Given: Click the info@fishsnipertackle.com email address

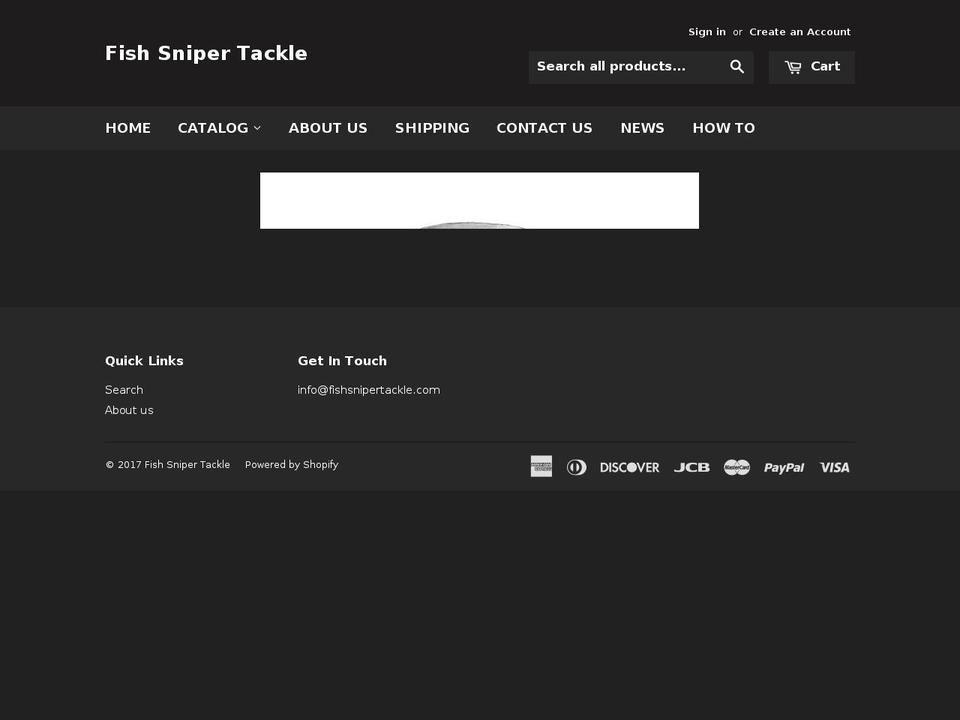Looking at the screenshot, I should point(369,390).
